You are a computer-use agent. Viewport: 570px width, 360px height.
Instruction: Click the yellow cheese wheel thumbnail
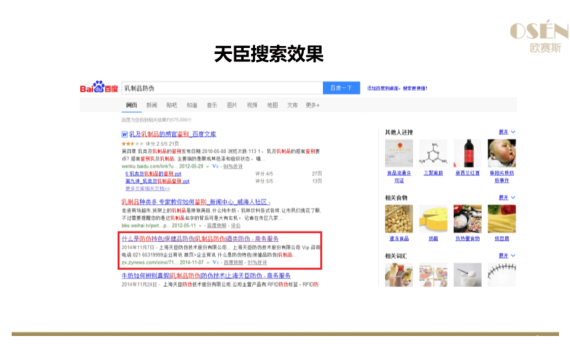coord(433,219)
